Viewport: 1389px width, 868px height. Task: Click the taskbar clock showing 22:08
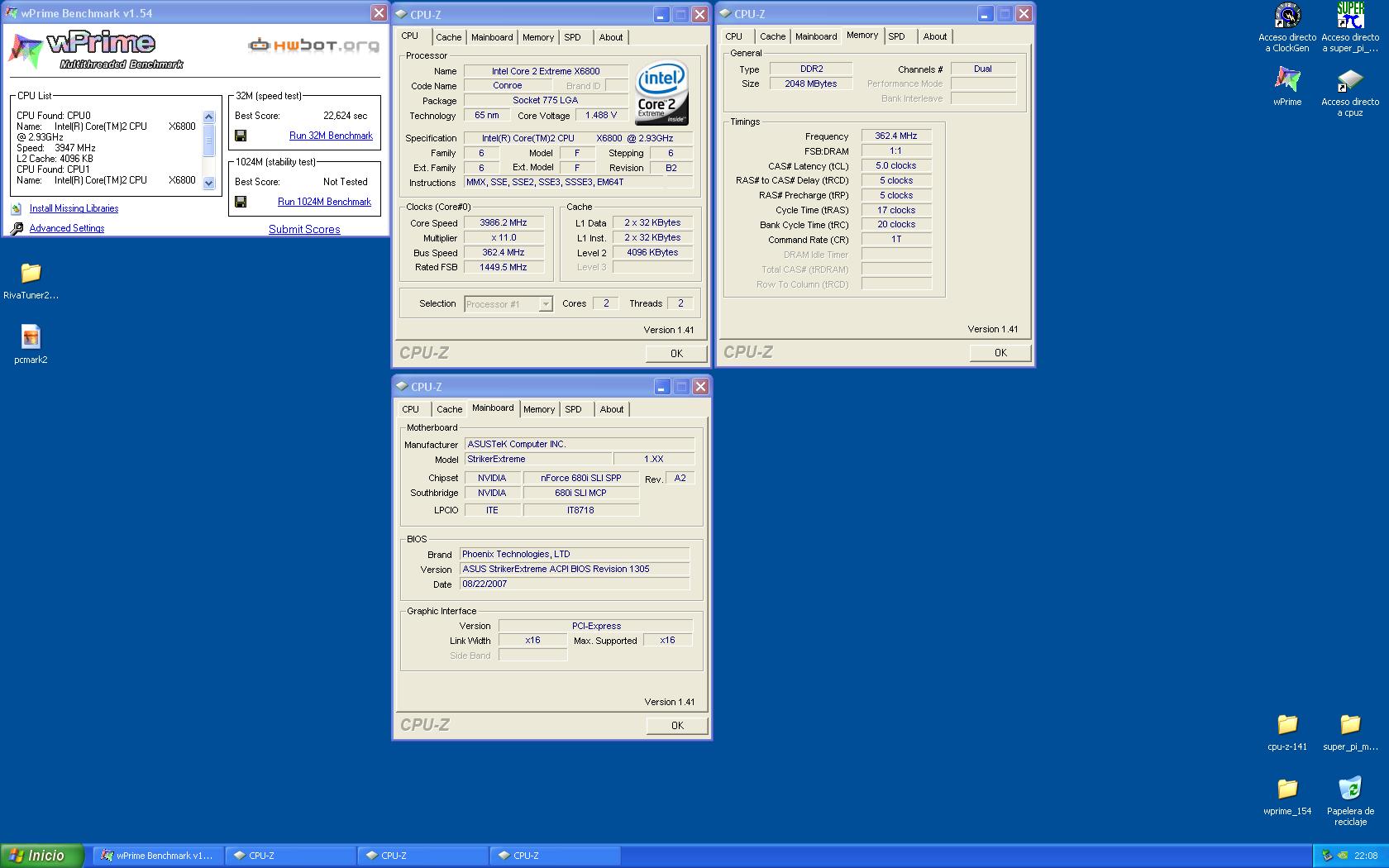pyautogui.click(x=1366, y=856)
